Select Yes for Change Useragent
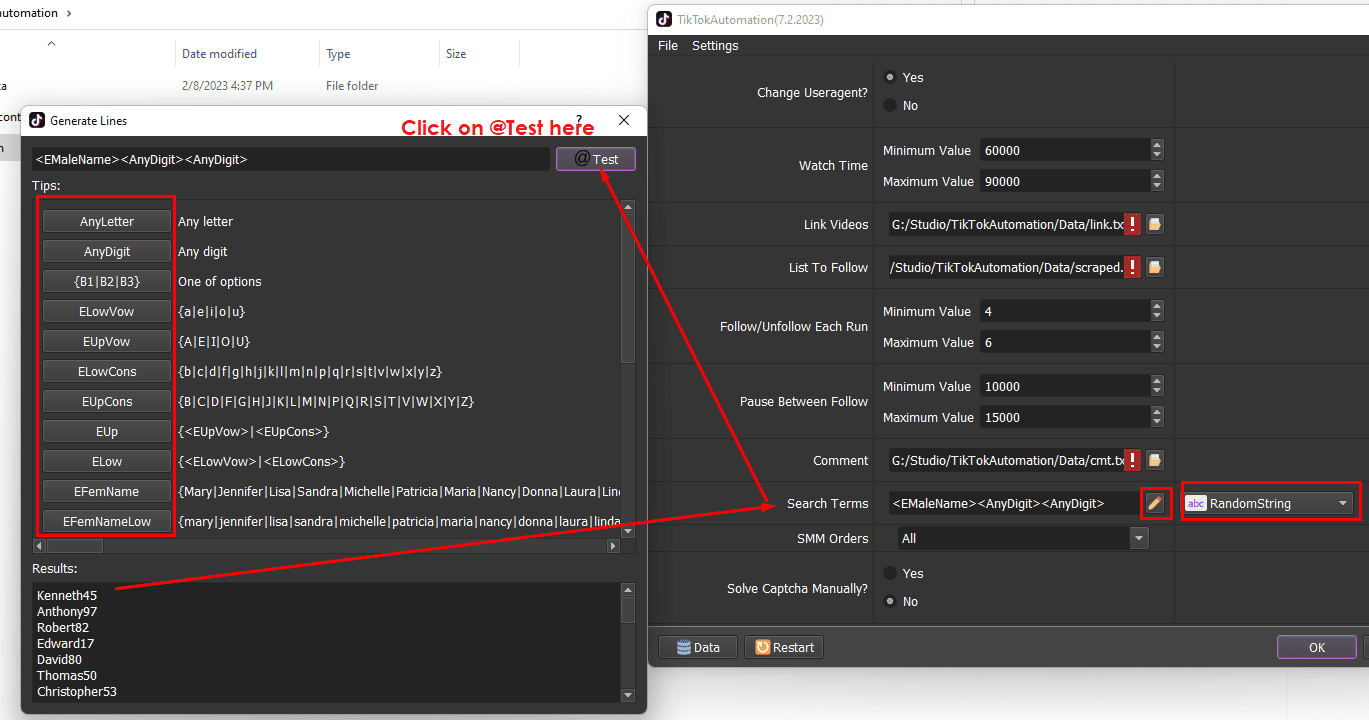This screenshot has height=720, width=1369. click(890, 77)
